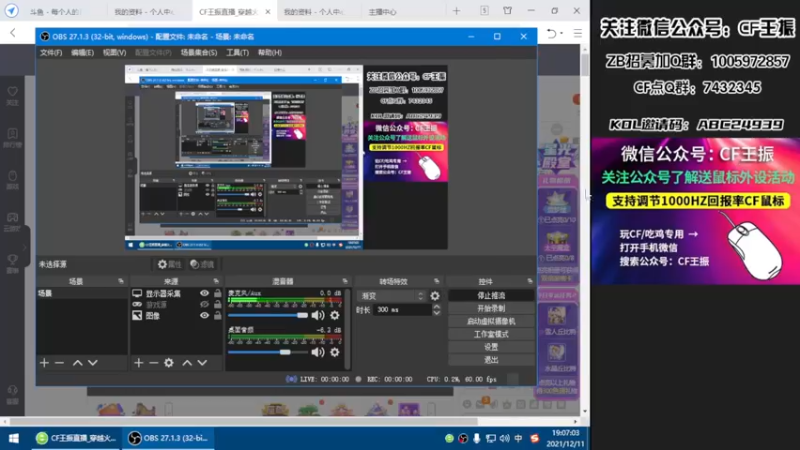The image size is (800, 450).
Task: Toggle the lock on 图像 source
Action: click(x=218, y=316)
